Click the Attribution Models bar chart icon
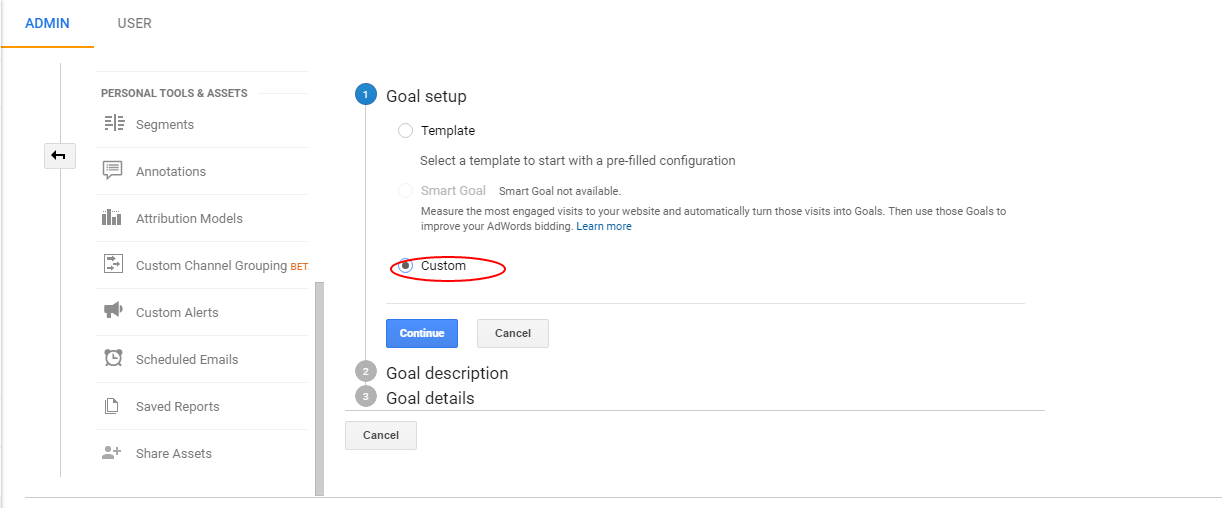Viewport: 1222px width, 508px height. click(x=113, y=218)
